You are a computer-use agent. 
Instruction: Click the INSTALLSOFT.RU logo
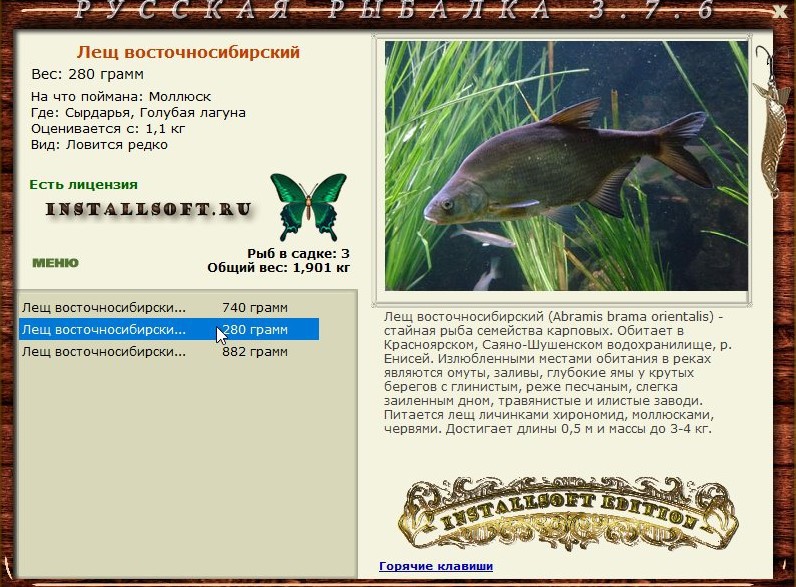click(149, 209)
